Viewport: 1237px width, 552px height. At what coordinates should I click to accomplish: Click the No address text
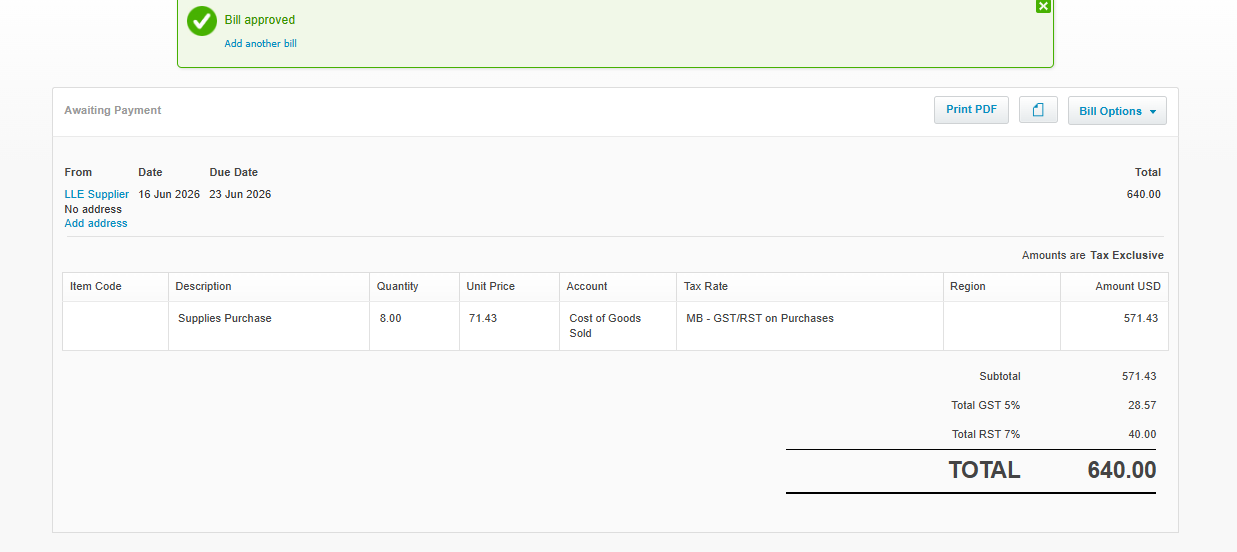pos(93,209)
